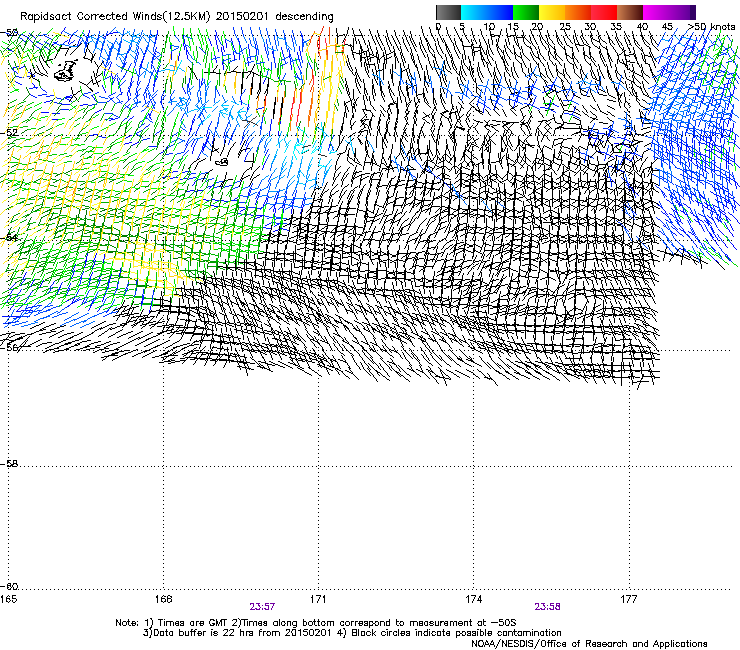Click the dark purple 45-50 knots legend segment
This screenshot has width=740, height=650.
(682, 12)
